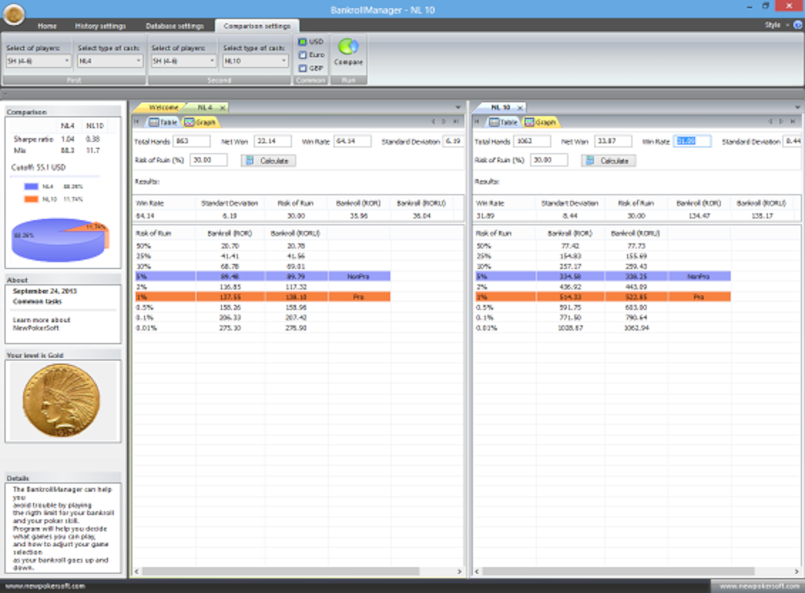This screenshot has width=805, height=593.
Task: Toggle the USD currency checkbox
Action: click(x=302, y=42)
